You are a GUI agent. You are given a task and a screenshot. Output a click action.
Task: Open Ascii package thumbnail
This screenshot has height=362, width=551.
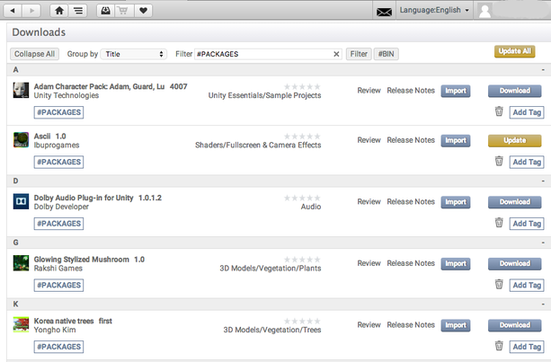click(21, 140)
